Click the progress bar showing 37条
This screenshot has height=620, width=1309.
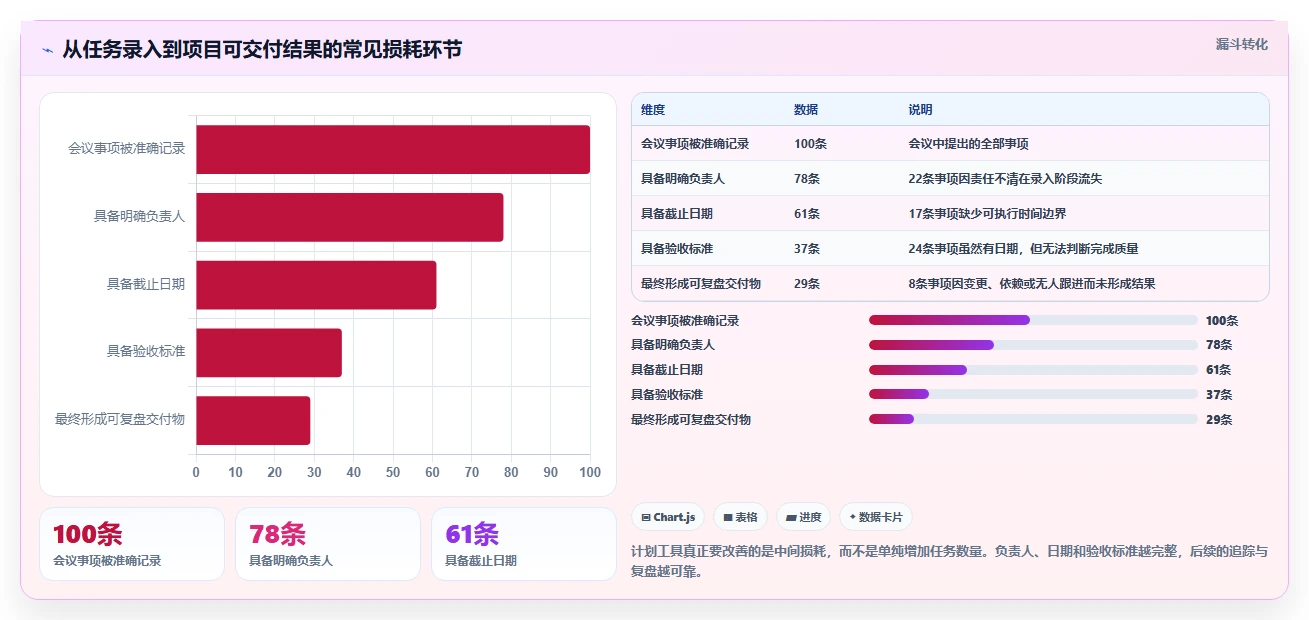(x=1033, y=395)
